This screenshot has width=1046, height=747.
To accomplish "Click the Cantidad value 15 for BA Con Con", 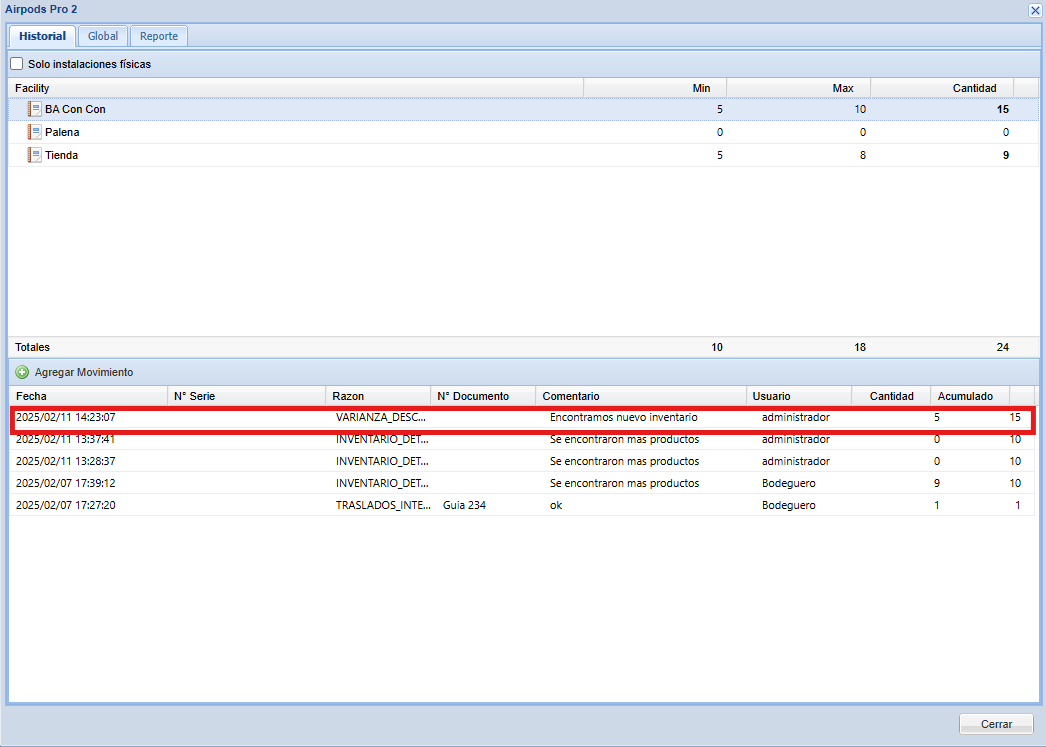I will coord(1003,109).
